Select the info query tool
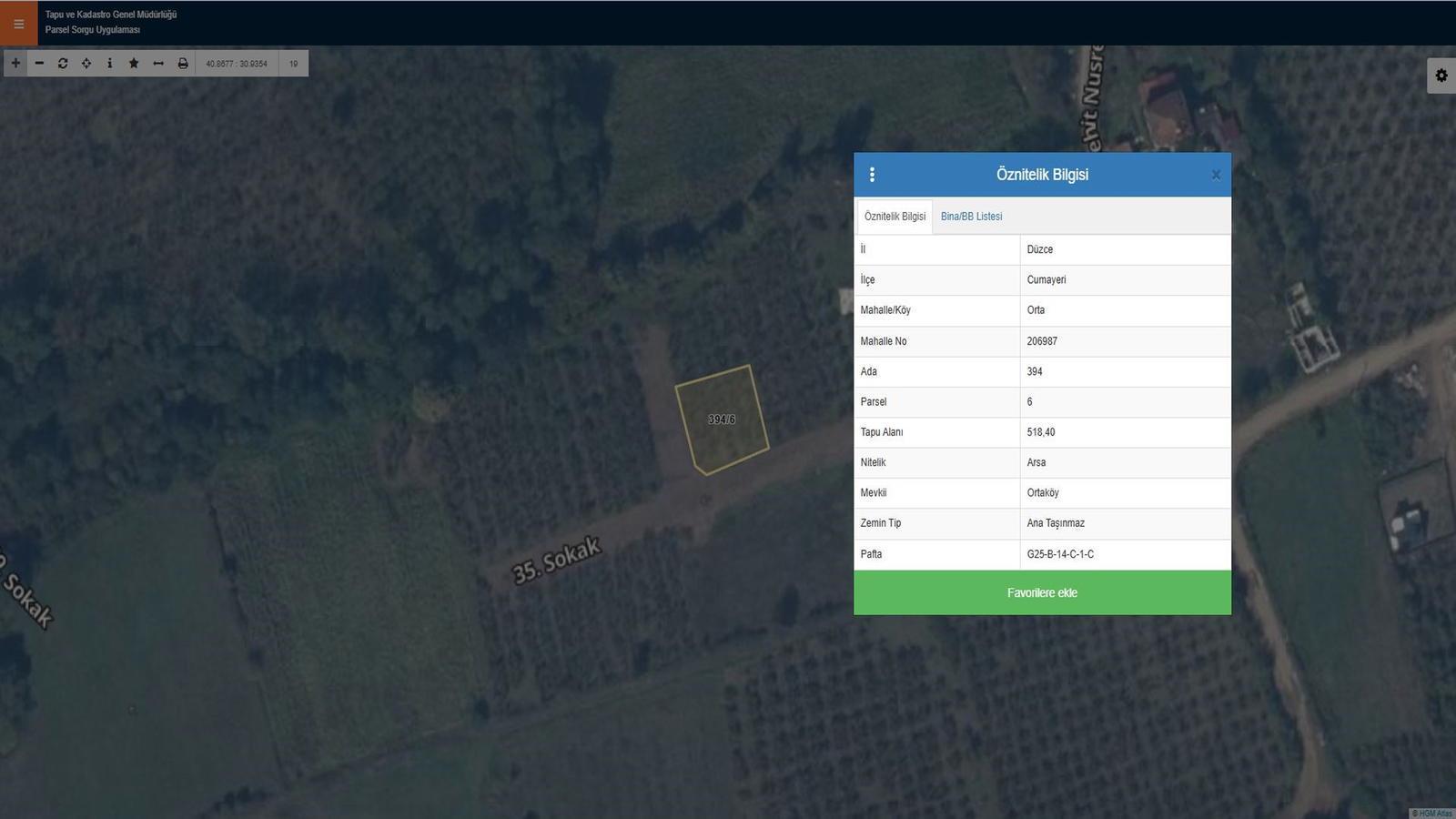This screenshot has height=819, width=1456. [x=110, y=63]
